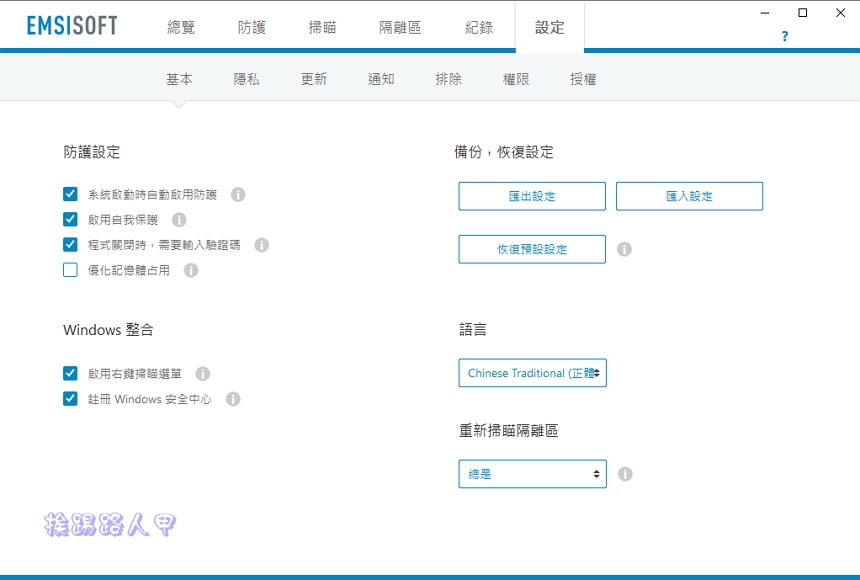Uncheck 系統啟動時自動啟用防護 checkbox
The width and height of the screenshot is (860, 580).
point(70,194)
